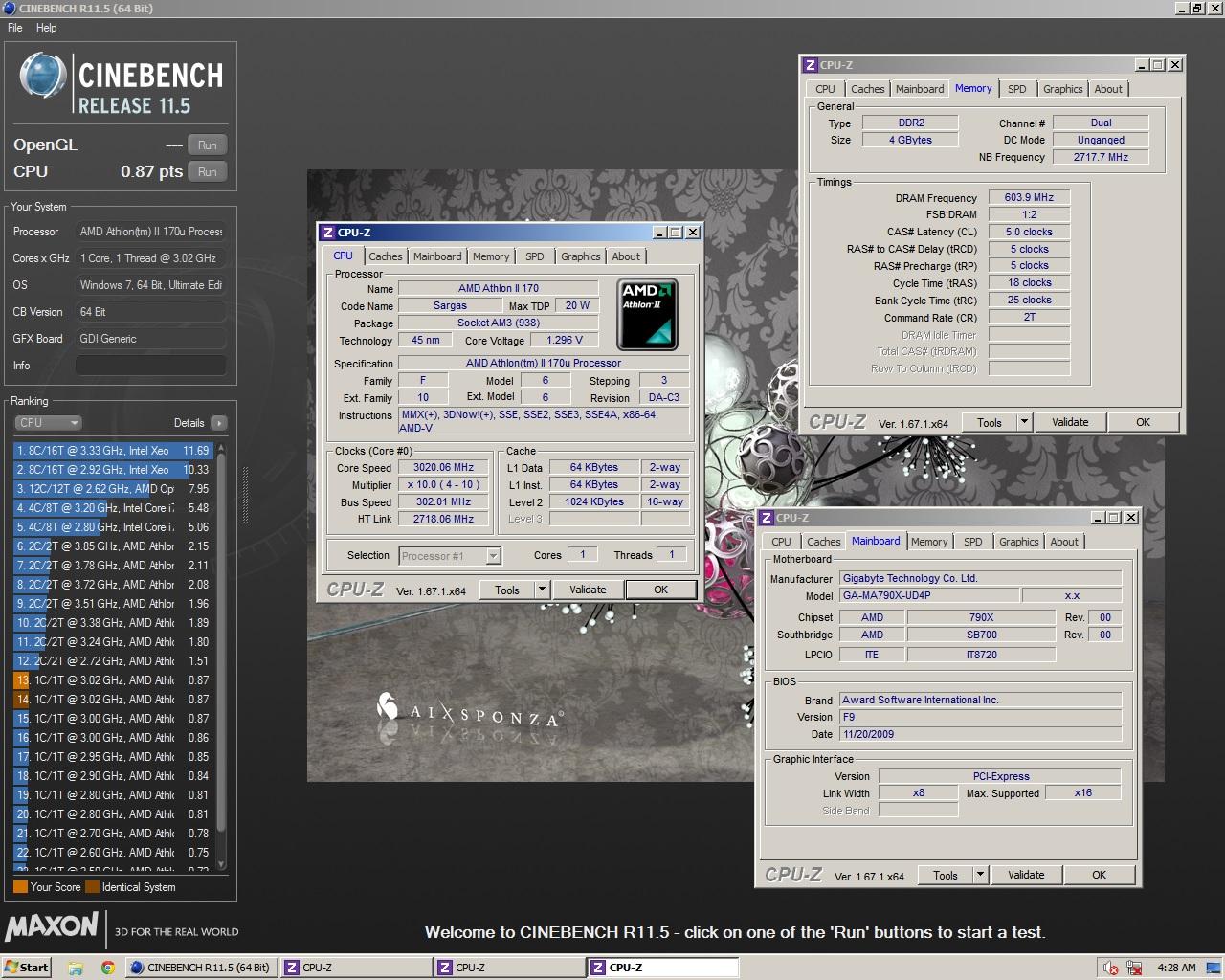Image resolution: width=1225 pixels, height=980 pixels.
Task: Open the CPU ranking type dropdown
Action: coord(48,423)
